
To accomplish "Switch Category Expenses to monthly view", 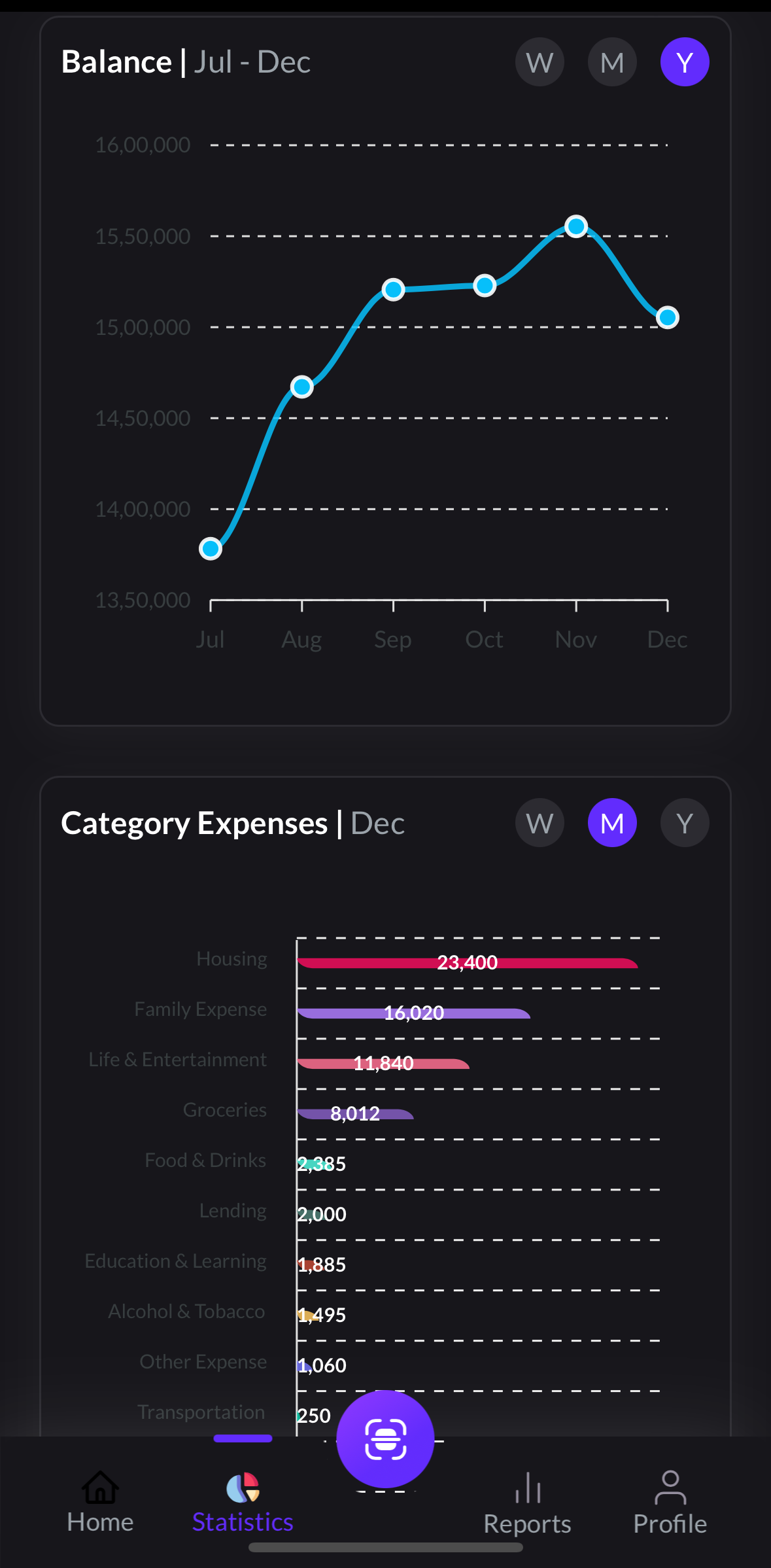I will click(x=612, y=823).
